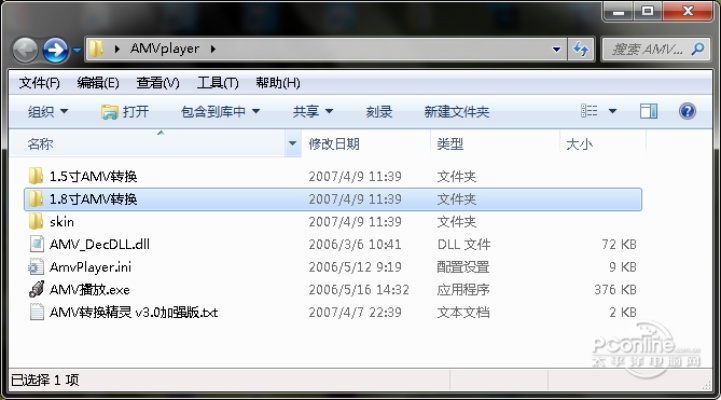Open the 组织 dropdown menu
The width and height of the screenshot is (721, 400).
pyautogui.click(x=48, y=112)
